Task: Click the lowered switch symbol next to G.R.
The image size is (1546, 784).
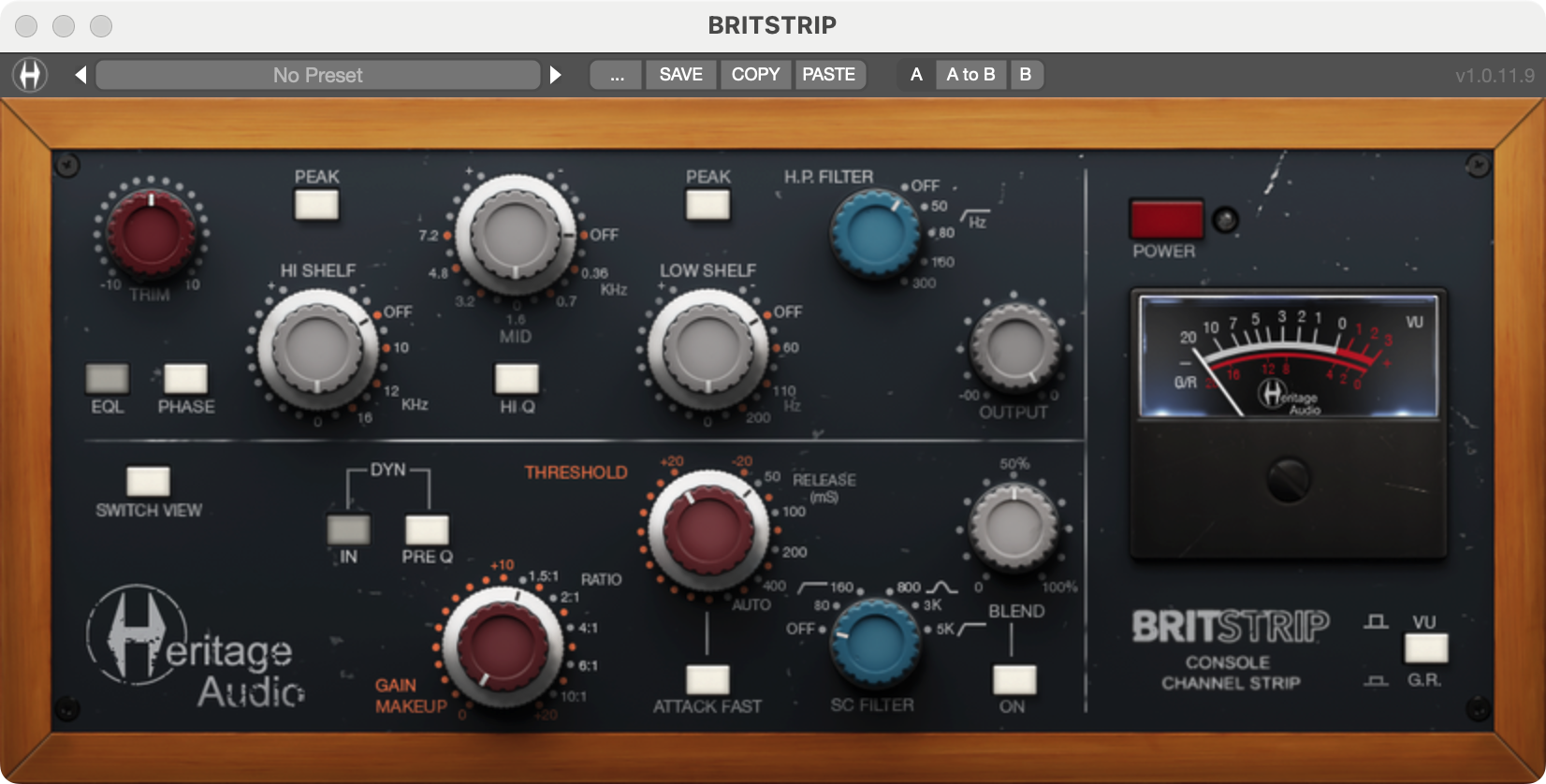Action: (x=1376, y=680)
